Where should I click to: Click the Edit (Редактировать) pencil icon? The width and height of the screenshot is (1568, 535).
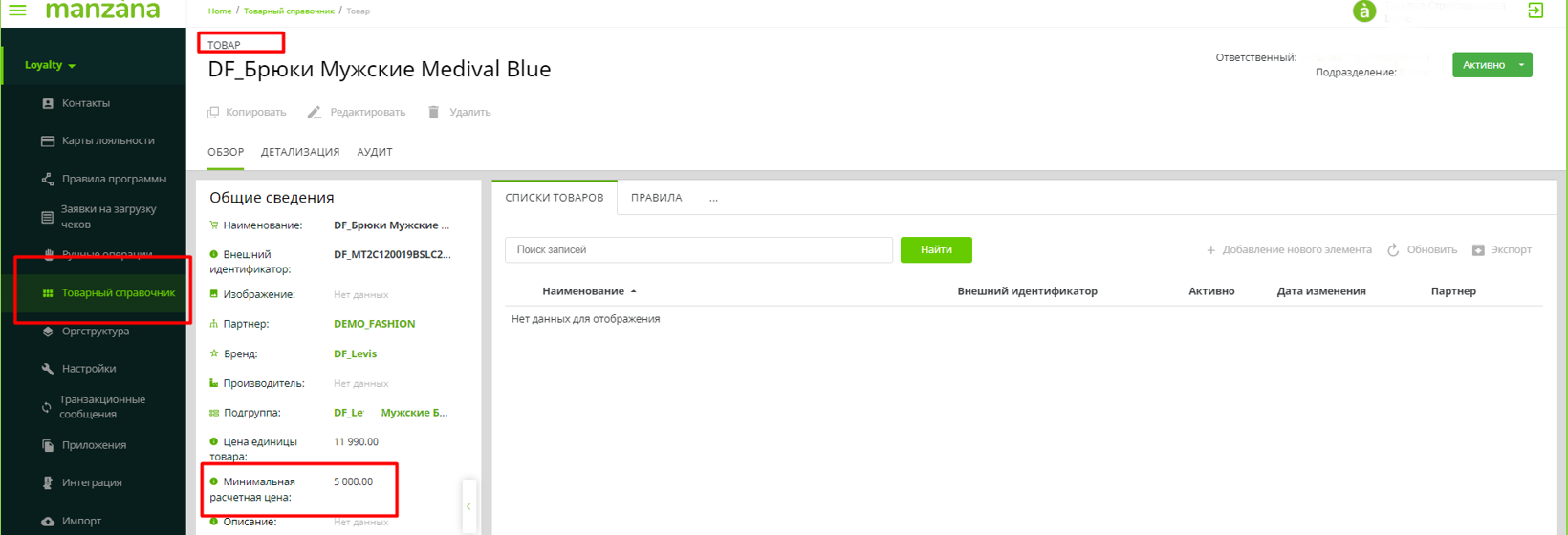click(x=315, y=113)
